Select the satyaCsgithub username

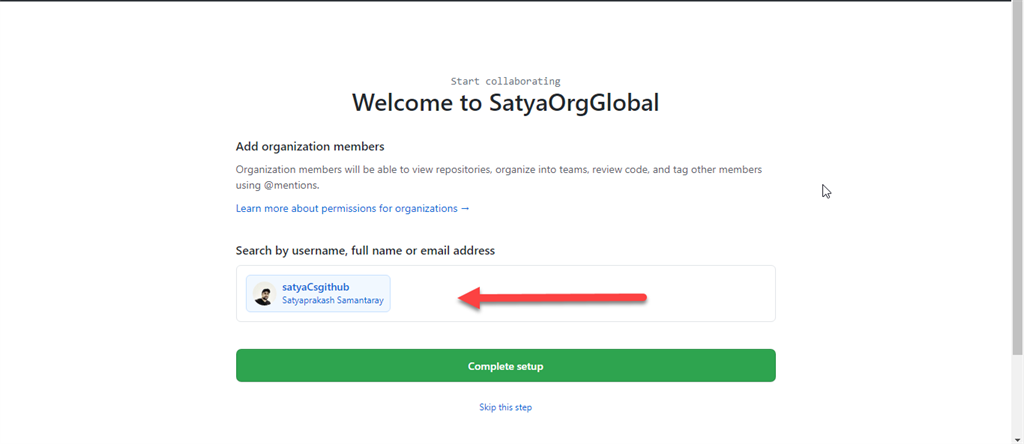(x=316, y=287)
